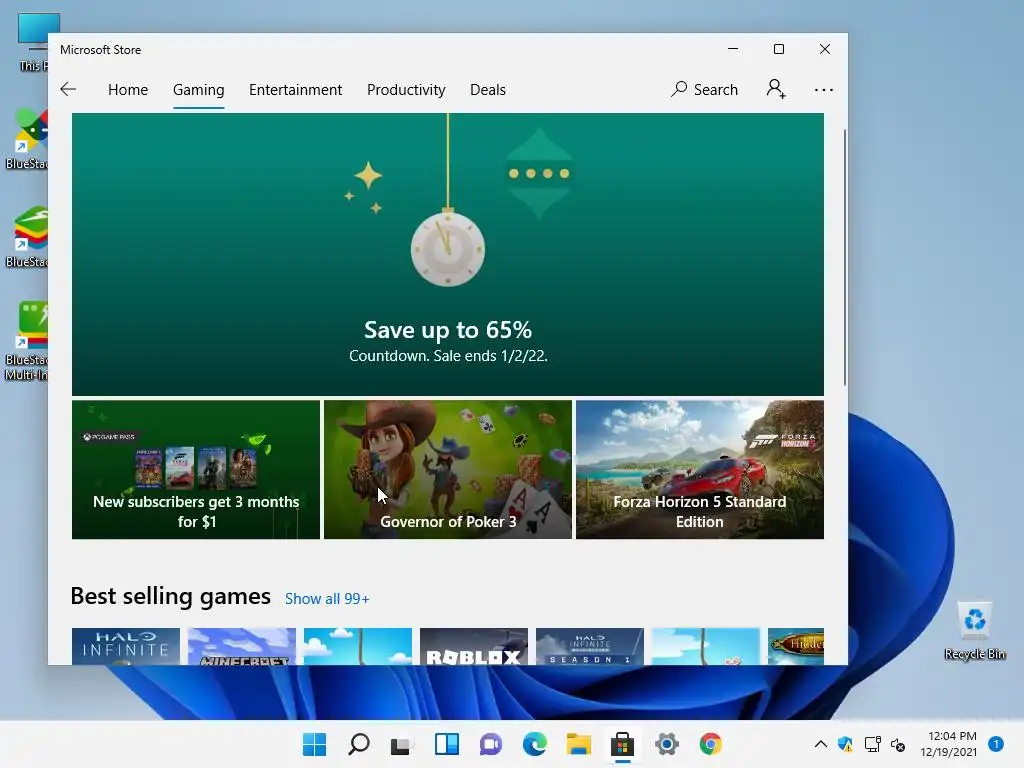Open the Productivity tab
Image resolution: width=1024 pixels, height=768 pixels.
406,89
